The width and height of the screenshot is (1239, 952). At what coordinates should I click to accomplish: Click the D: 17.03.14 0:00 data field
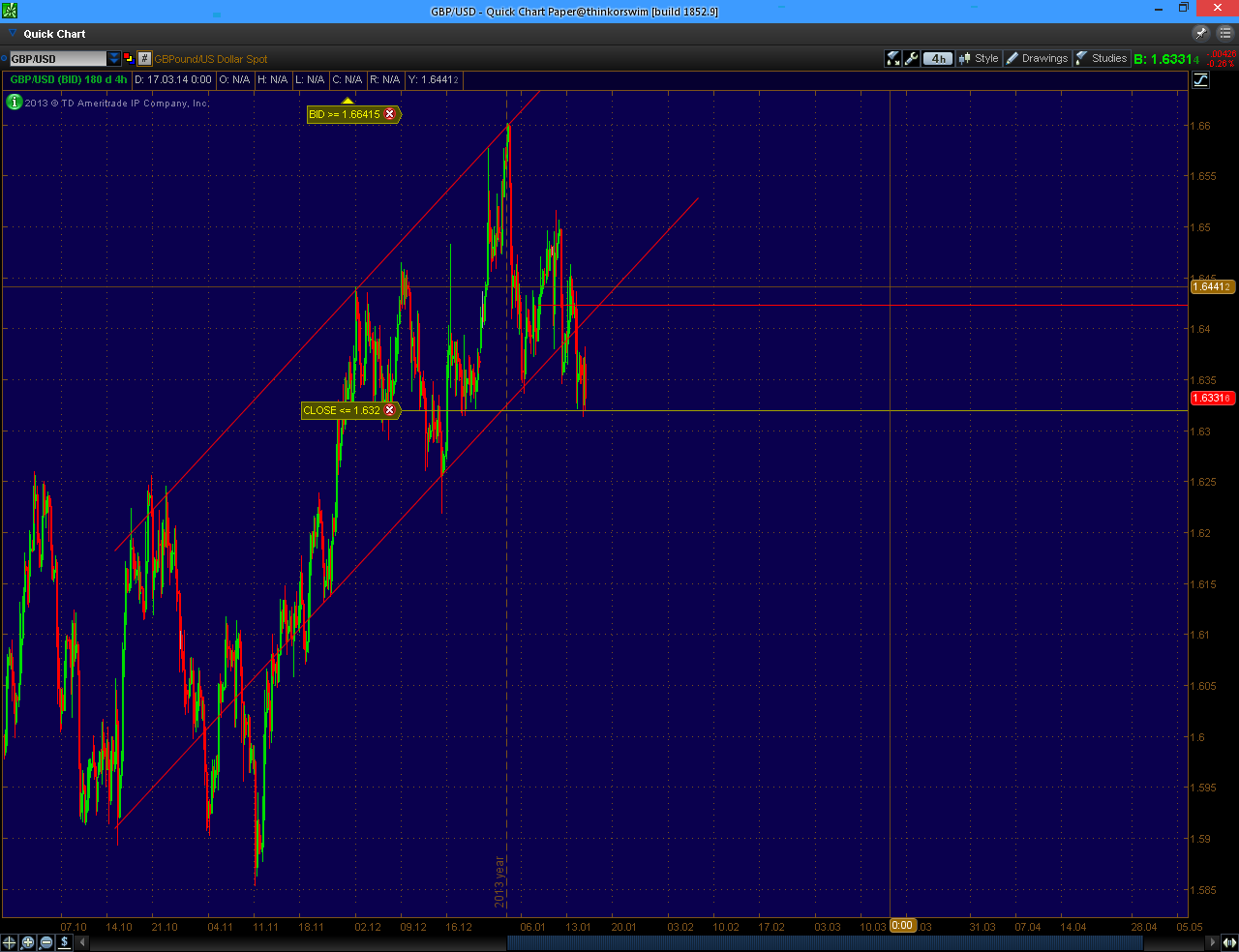point(173,79)
